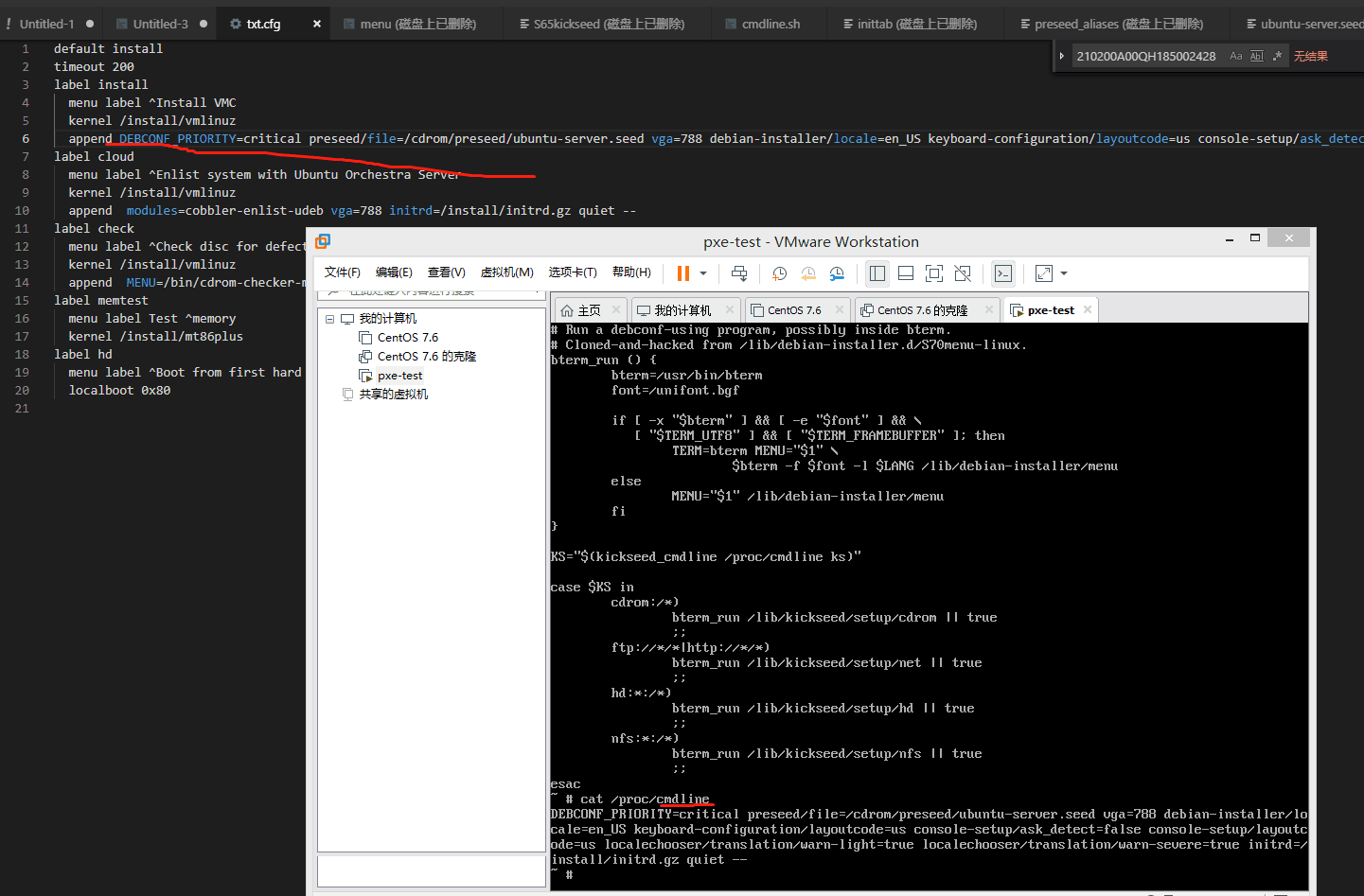1364x896 pixels.
Task: Maximize the VMware Workstation window
Action: pos(1255,238)
